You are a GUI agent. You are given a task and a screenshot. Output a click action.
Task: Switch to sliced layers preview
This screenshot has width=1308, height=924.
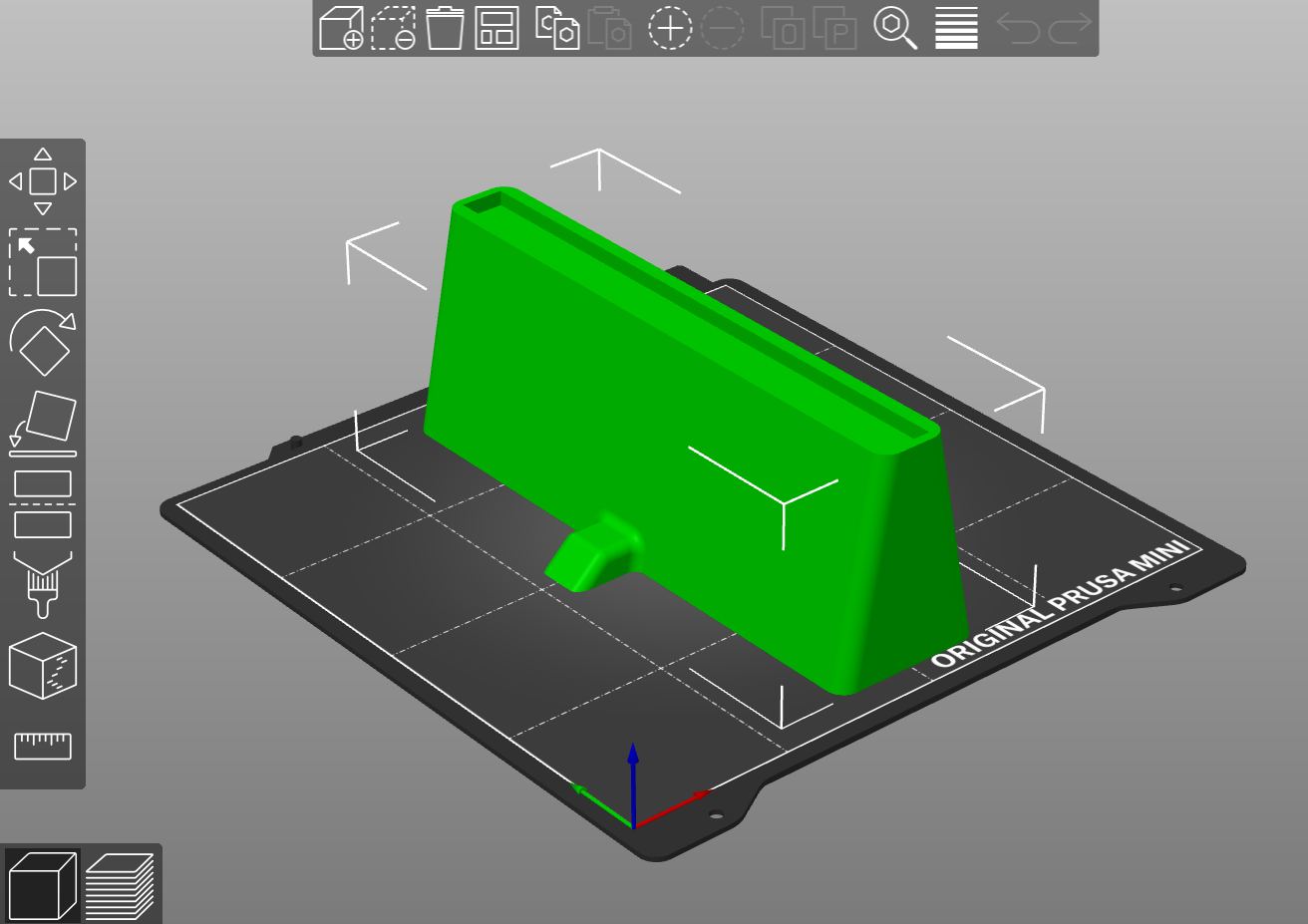pos(120,884)
